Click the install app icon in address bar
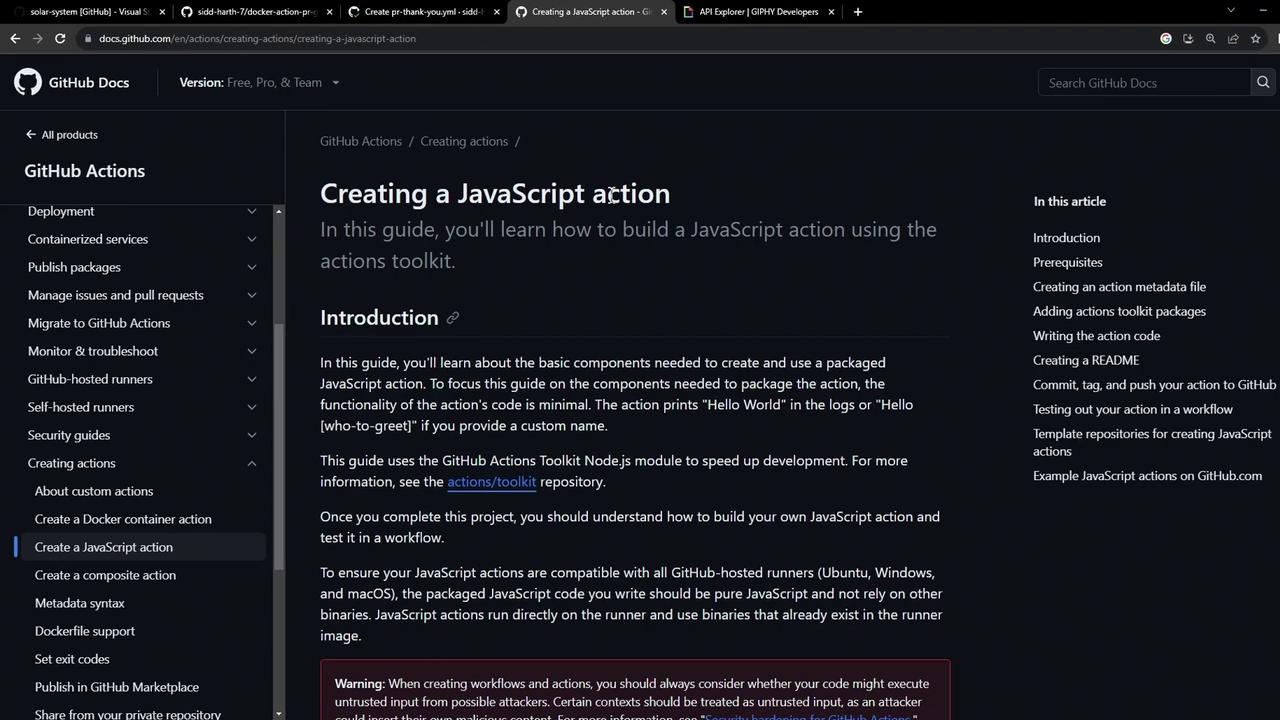Viewport: 1280px width, 720px height. [x=1188, y=38]
